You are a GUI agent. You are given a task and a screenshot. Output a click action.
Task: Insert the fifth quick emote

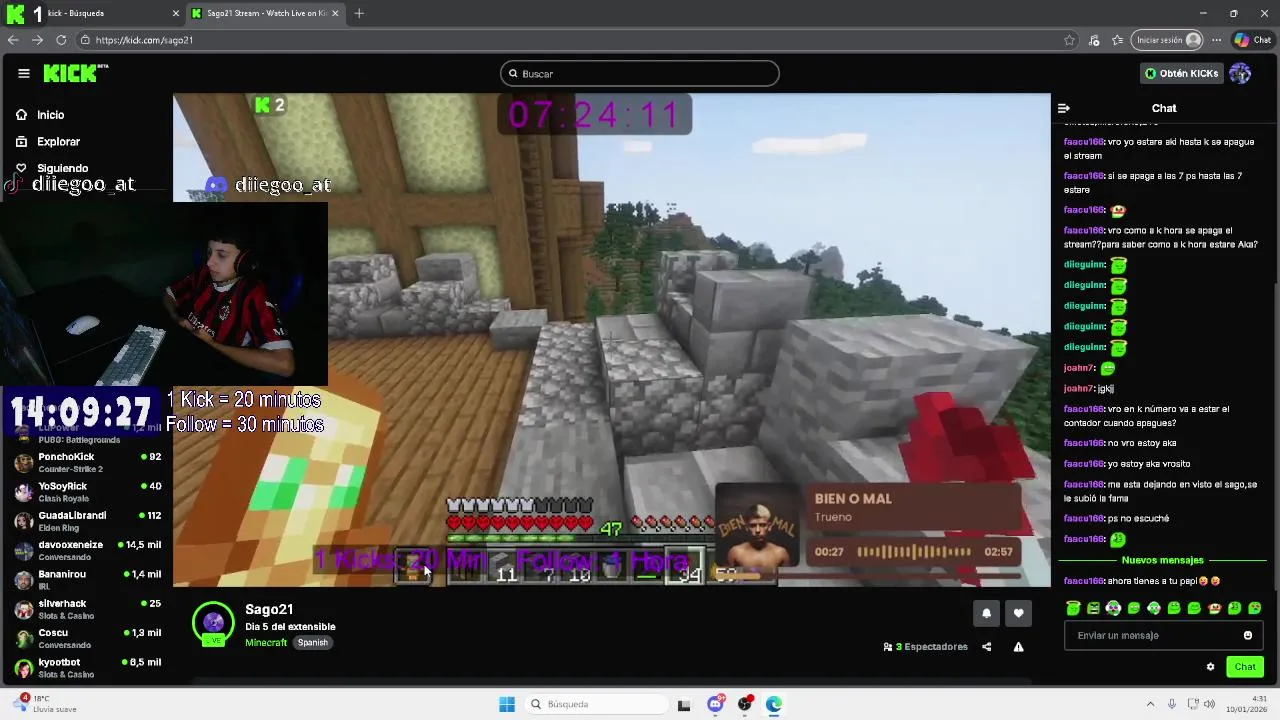[x=1154, y=608]
